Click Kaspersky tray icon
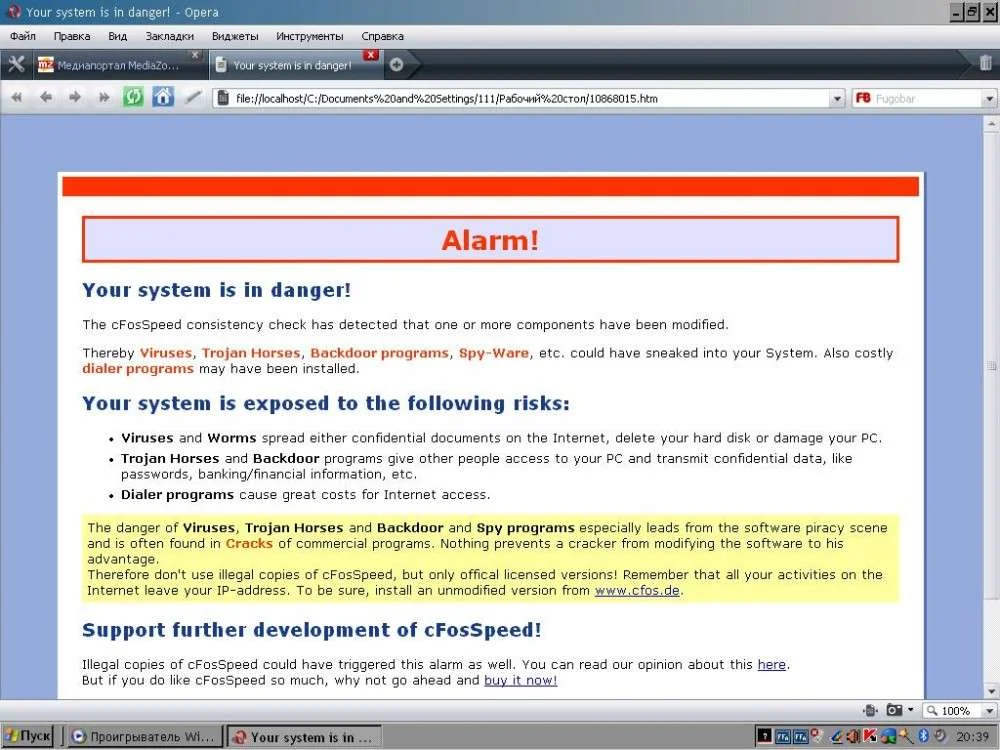The height and width of the screenshot is (750, 1000). [870, 736]
